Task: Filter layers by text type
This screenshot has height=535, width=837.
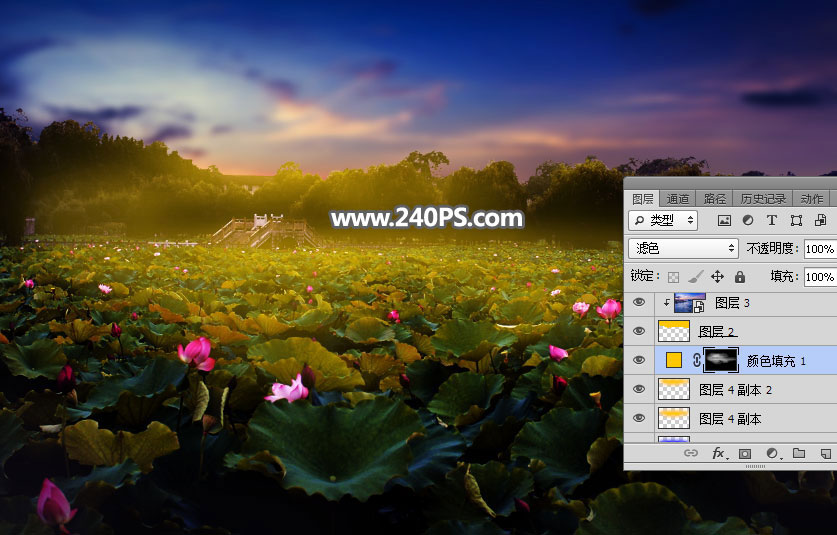Action: pos(771,221)
